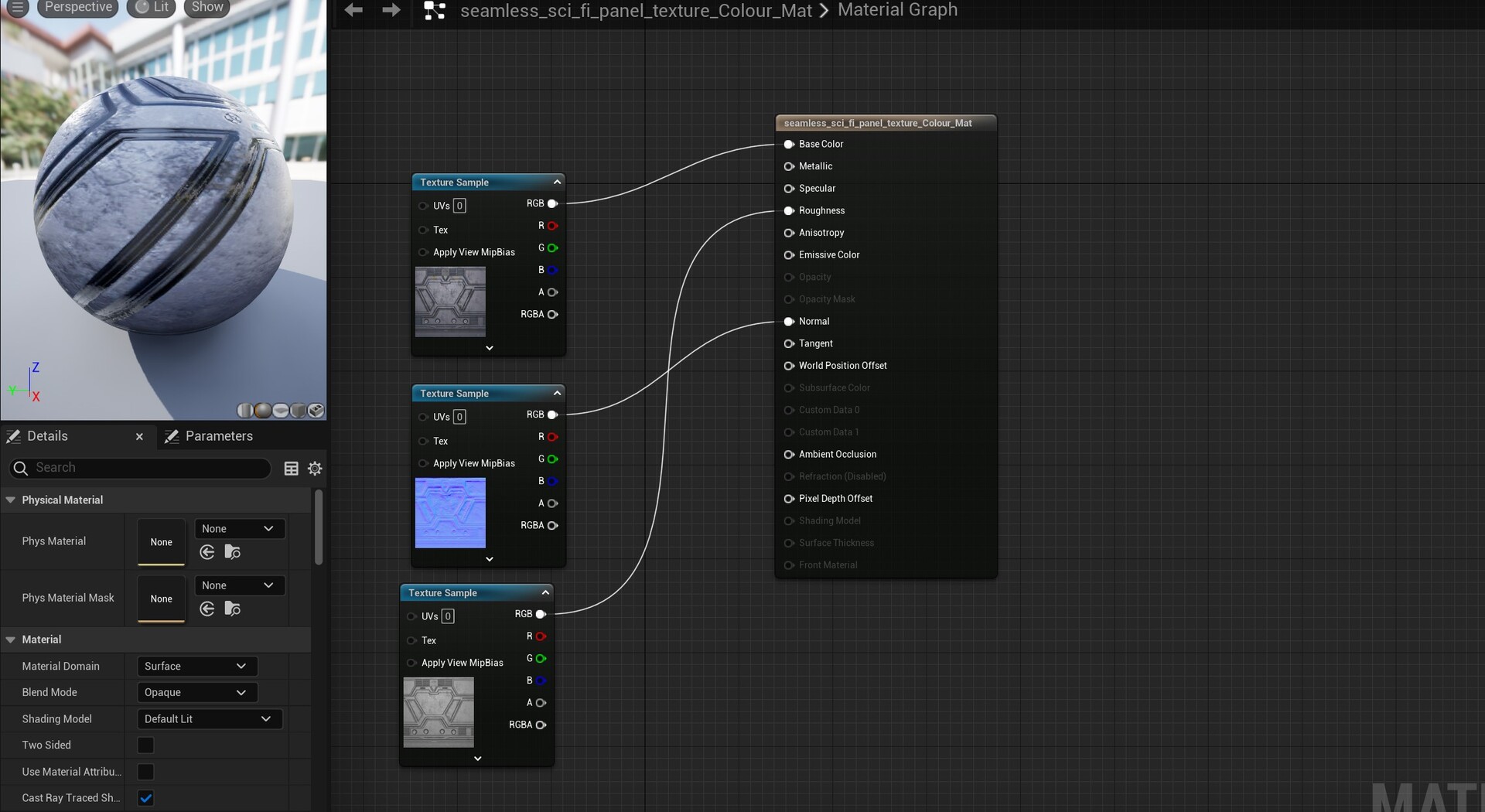Open the Phys Material None dropdown
This screenshot has width=1485, height=812.
pyautogui.click(x=238, y=528)
